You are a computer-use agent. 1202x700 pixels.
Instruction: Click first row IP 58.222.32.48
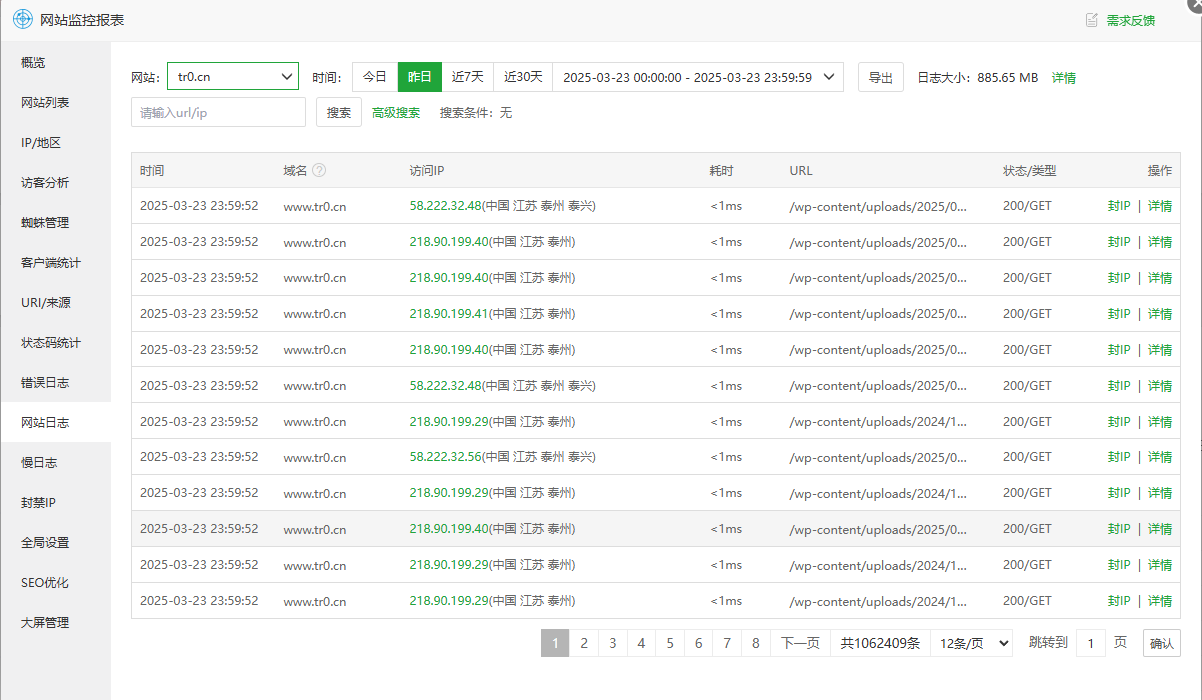(x=446, y=206)
